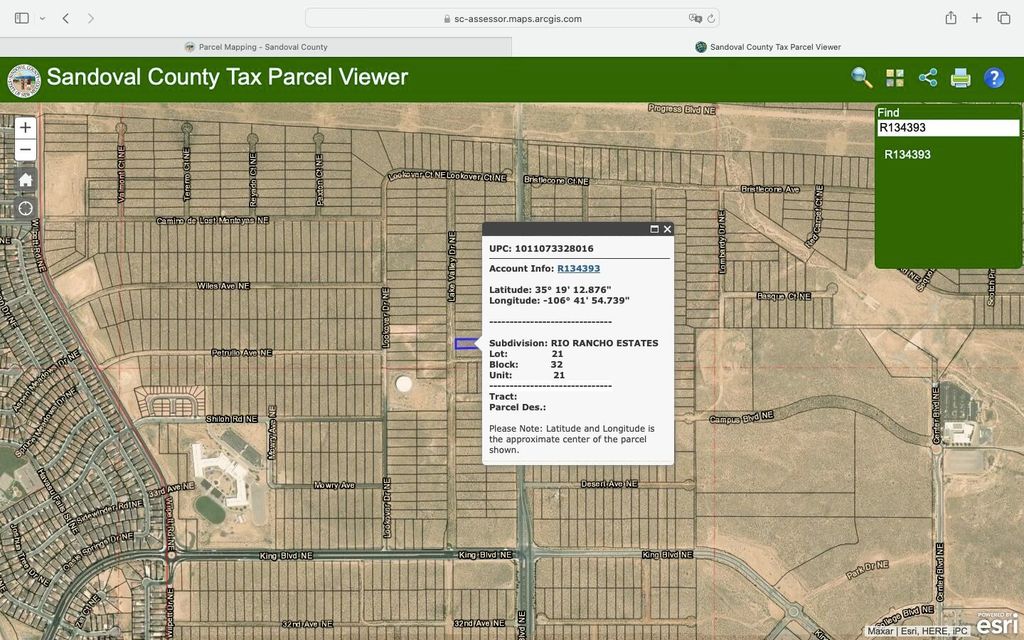This screenshot has width=1024, height=640.
Task: Open the Account Info R134393 link
Action: tap(578, 268)
